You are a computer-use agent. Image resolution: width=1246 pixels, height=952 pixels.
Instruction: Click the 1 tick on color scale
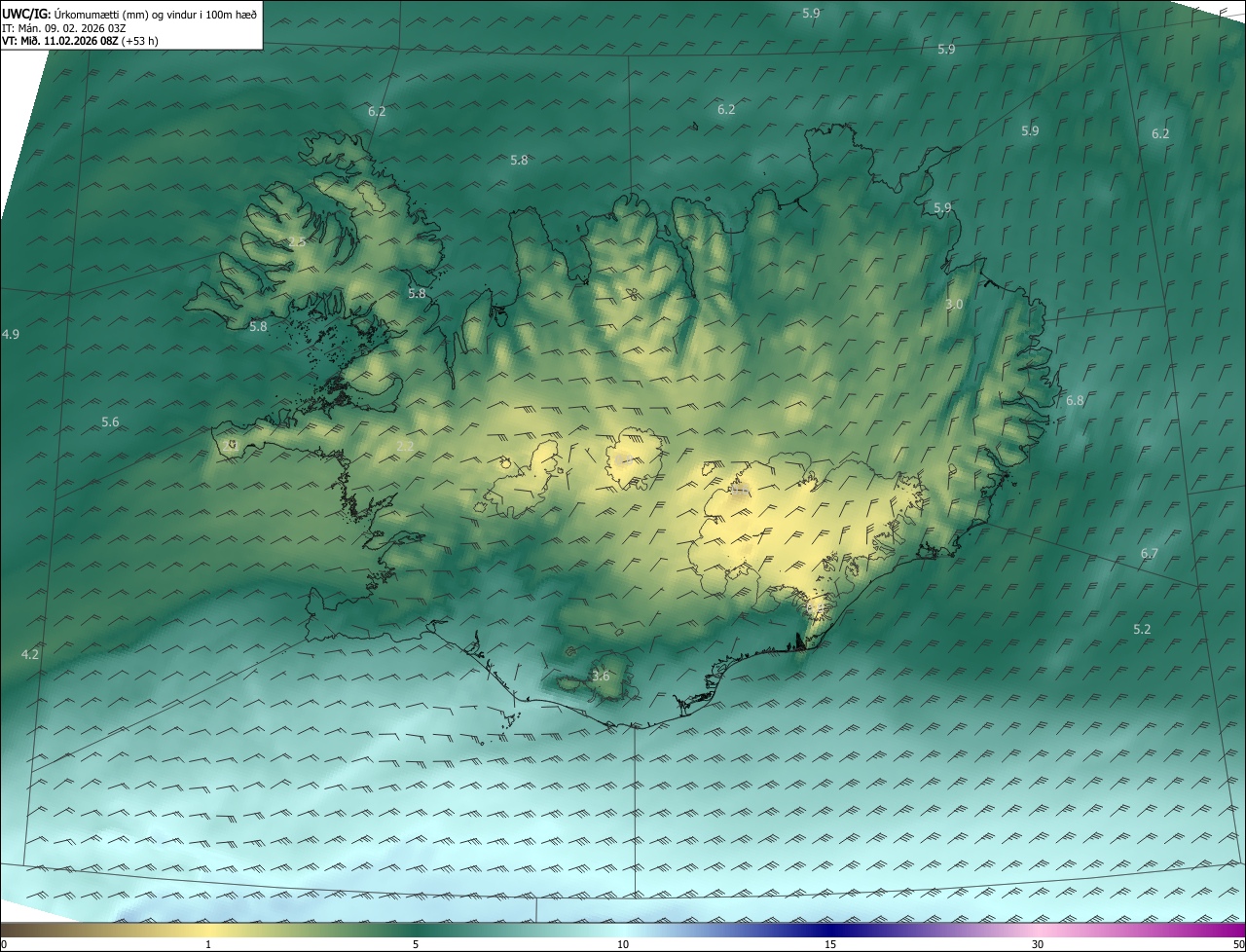(x=208, y=944)
